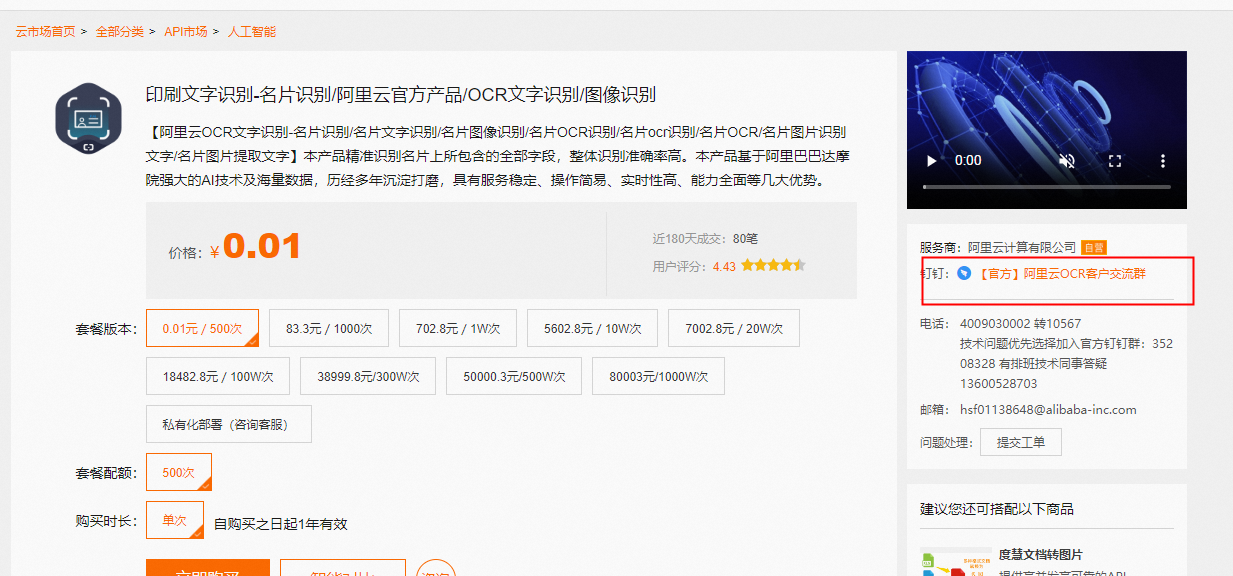This screenshot has height=576, width=1233.
Task: Click 阿里云计算有限公司 provider name
Action: [1022, 247]
